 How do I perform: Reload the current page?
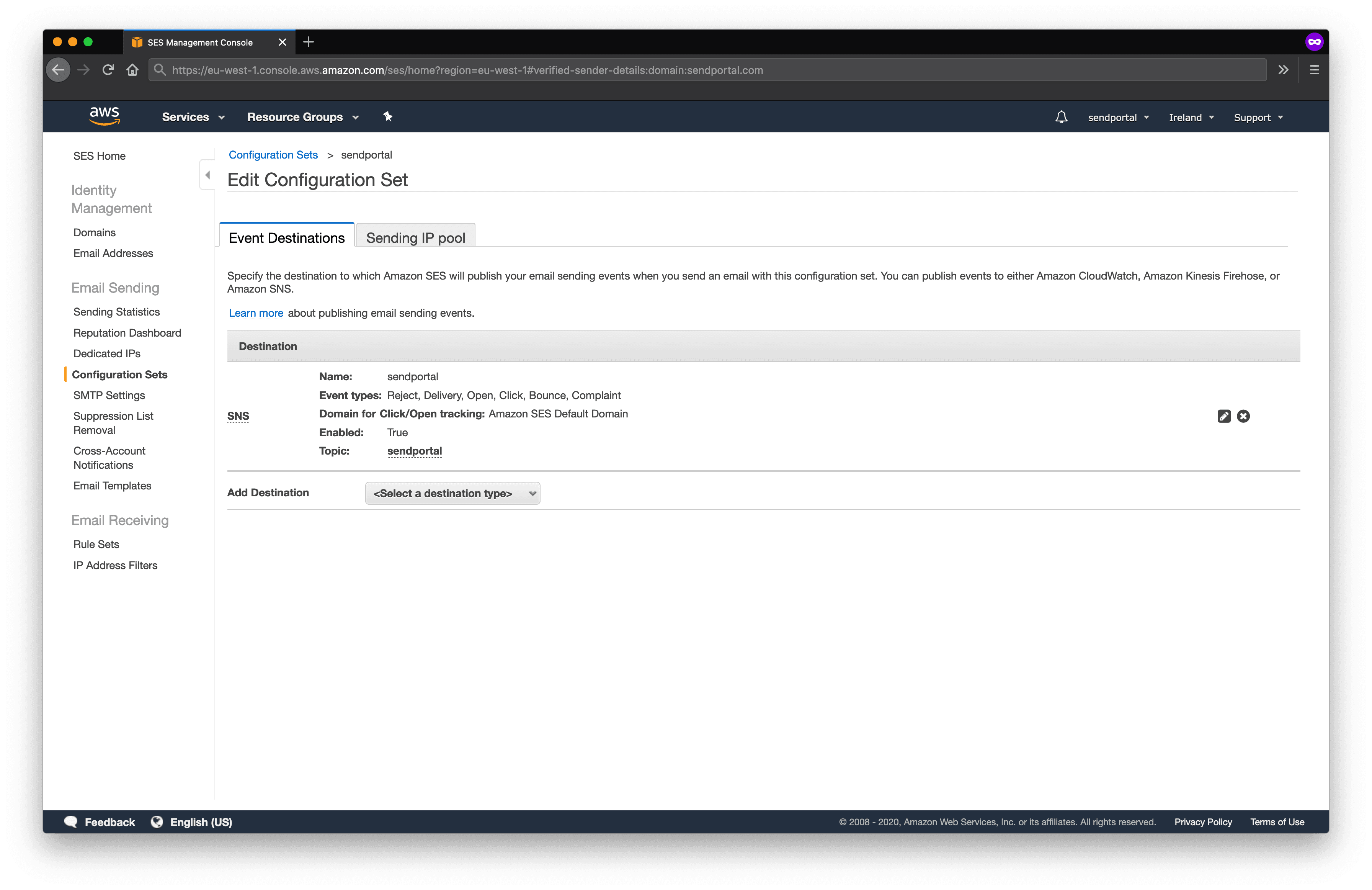click(108, 70)
